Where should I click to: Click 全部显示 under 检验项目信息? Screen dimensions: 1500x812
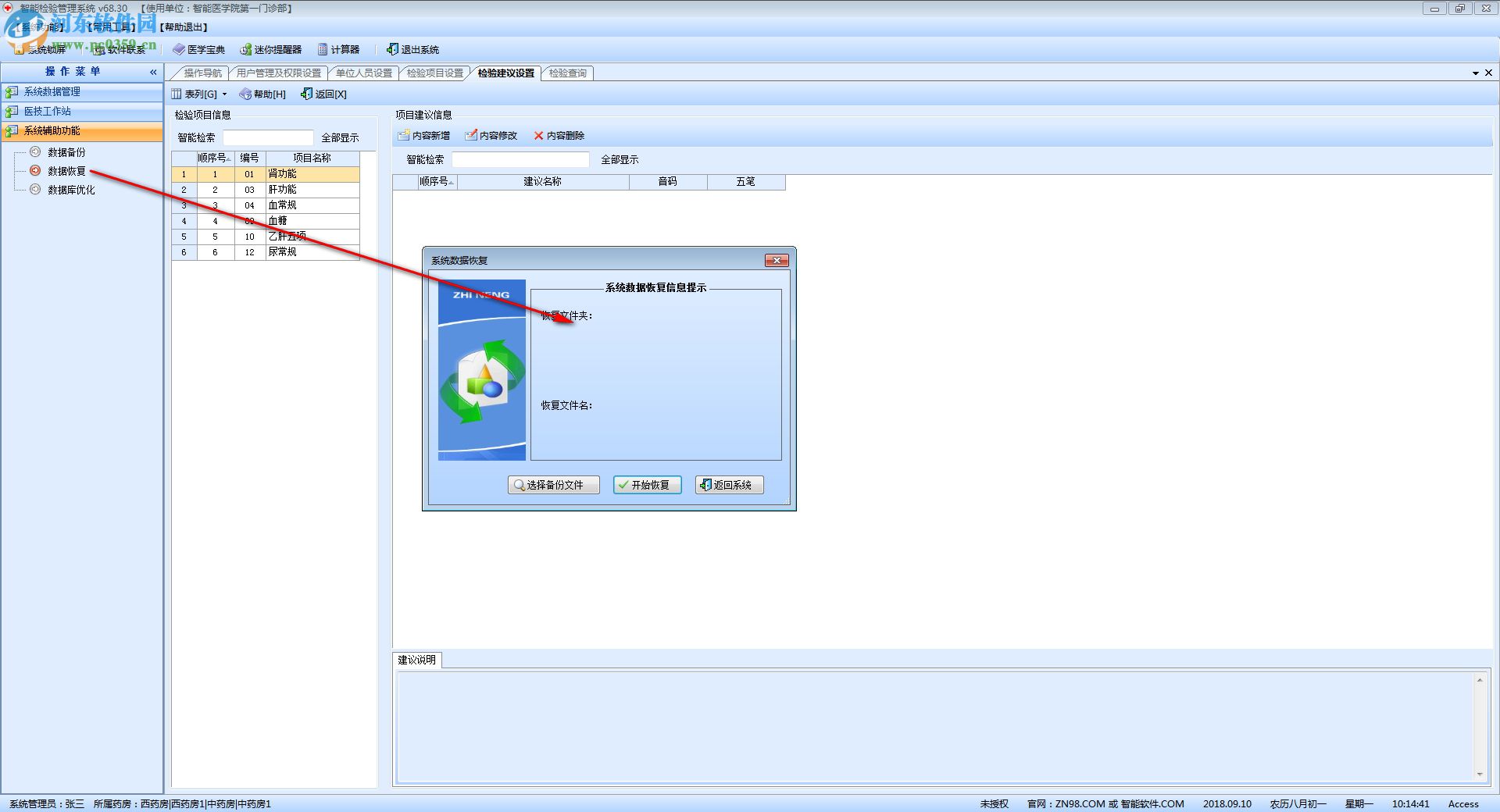[340, 137]
